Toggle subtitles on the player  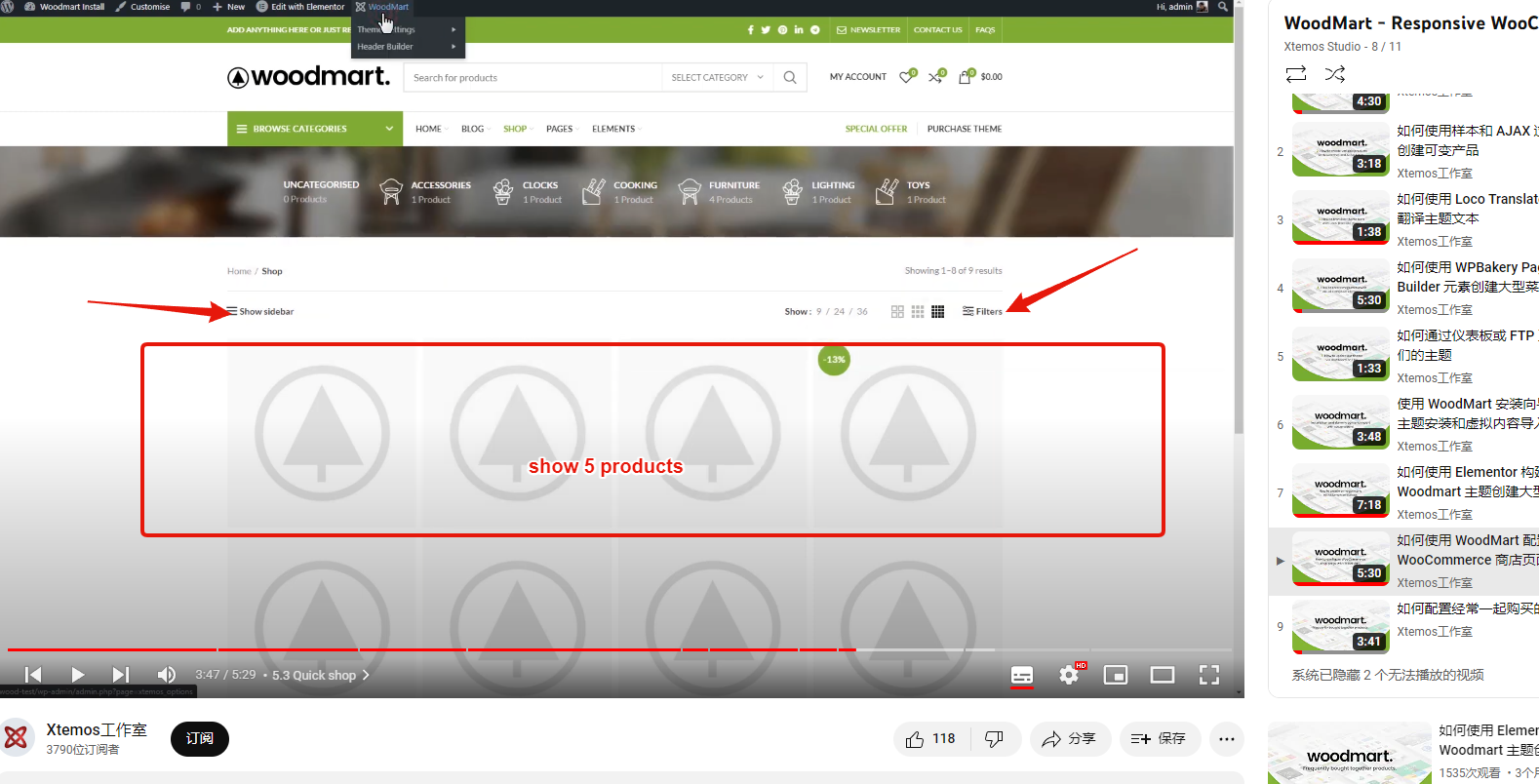[1022, 675]
